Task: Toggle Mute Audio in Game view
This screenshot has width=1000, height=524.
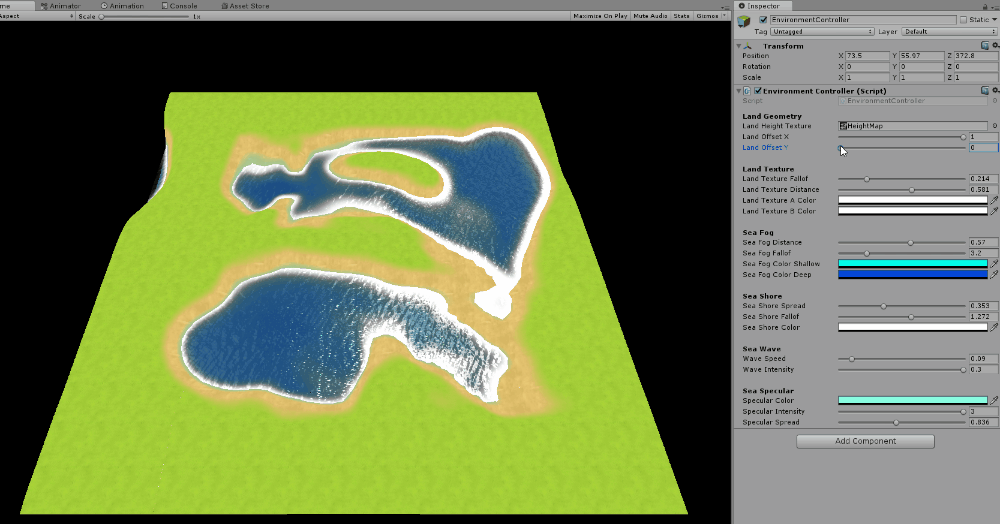Action: click(x=650, y=16)
